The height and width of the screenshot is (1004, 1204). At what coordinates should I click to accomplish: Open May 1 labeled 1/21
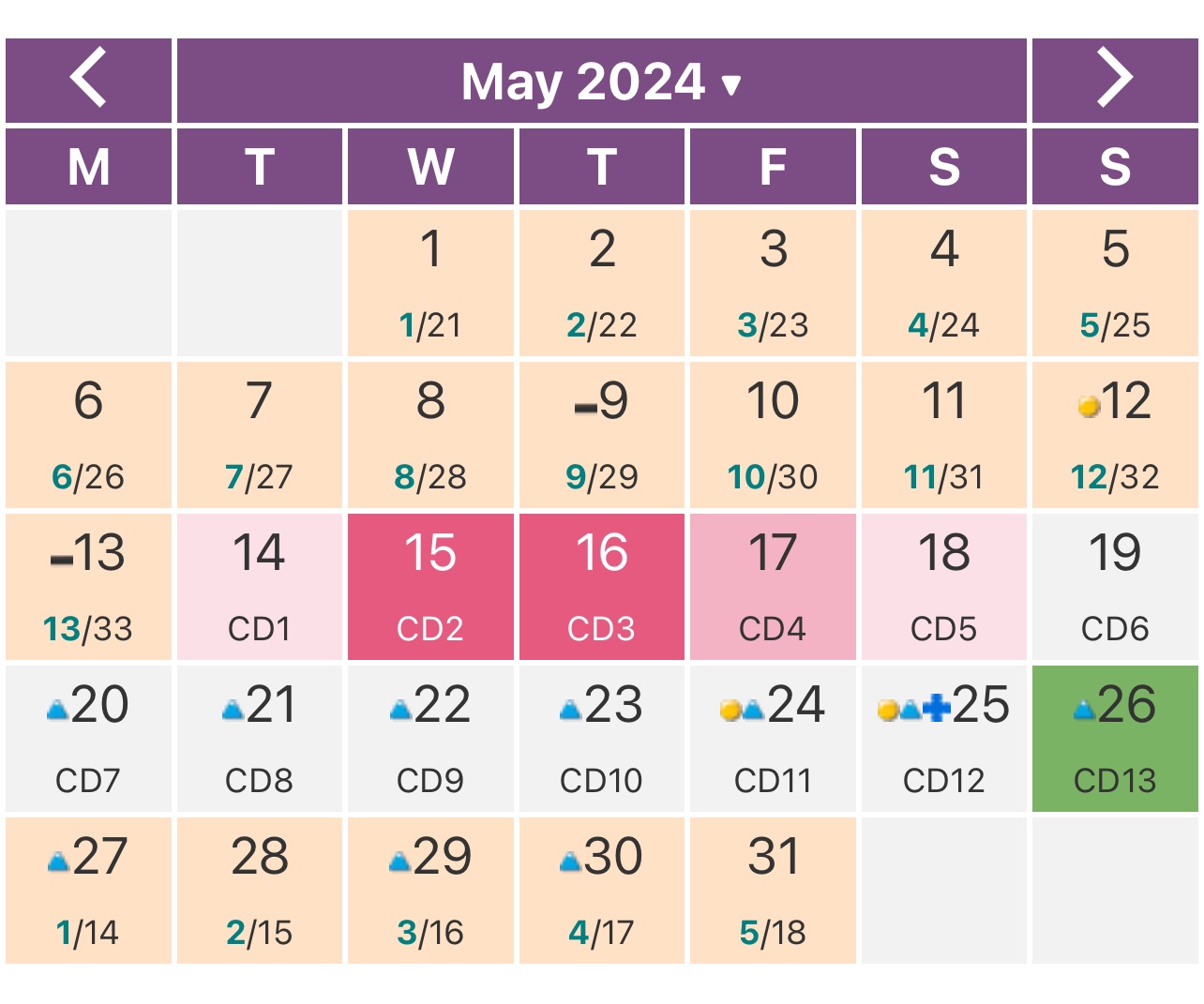pos(430,282)
